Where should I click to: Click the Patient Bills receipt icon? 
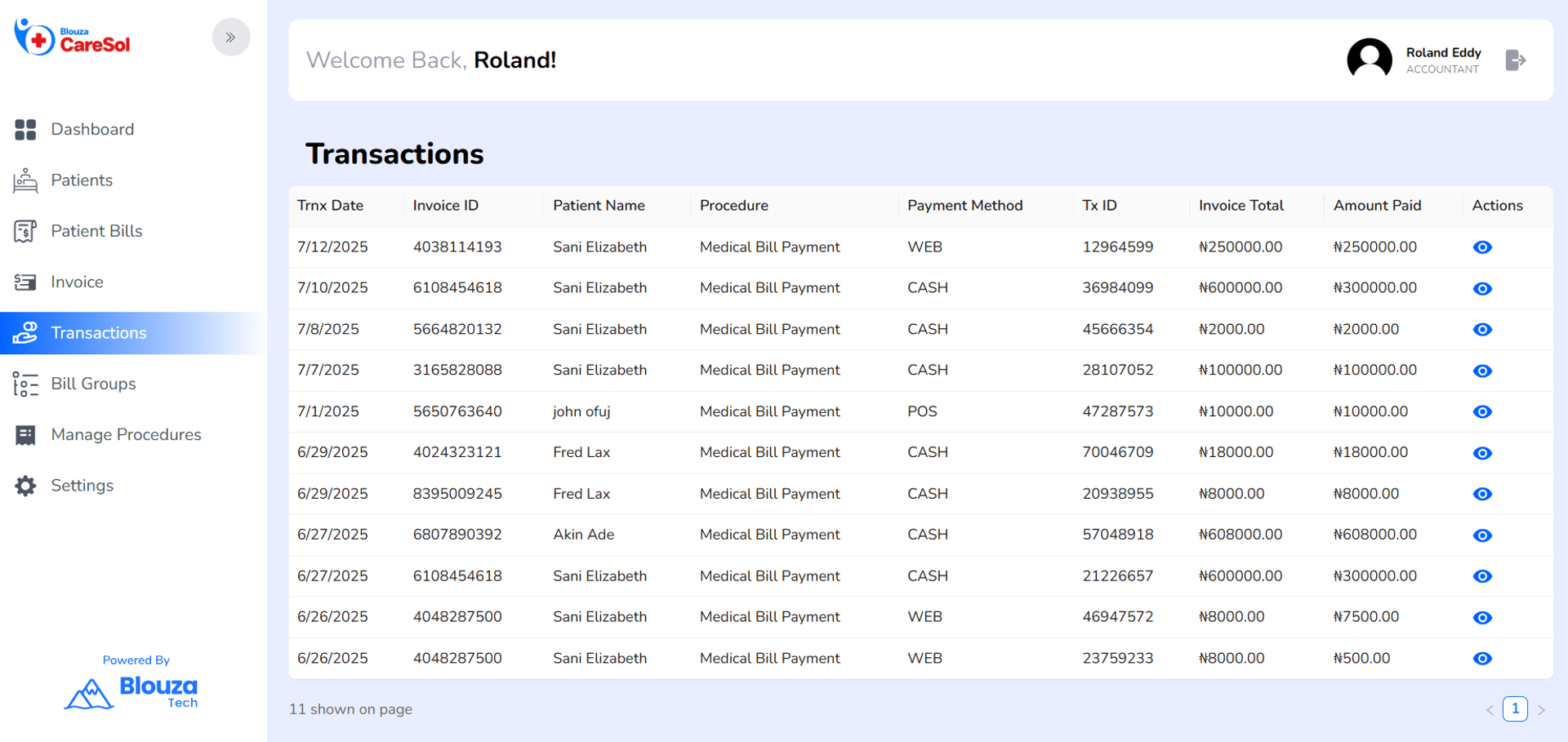pos(25,232)
